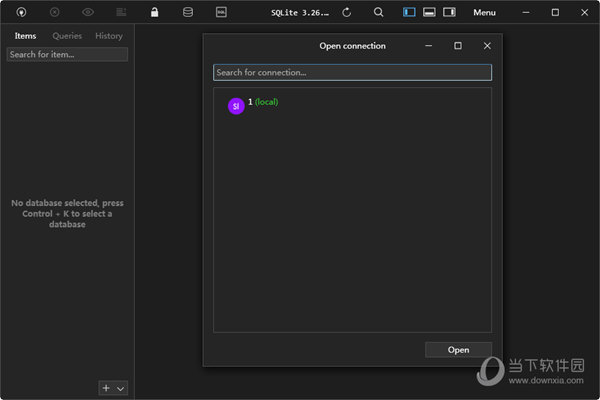Screen dimensions: 600x400
Task: Click the eye preview icon in the toolbar
Action: (88, 12)
